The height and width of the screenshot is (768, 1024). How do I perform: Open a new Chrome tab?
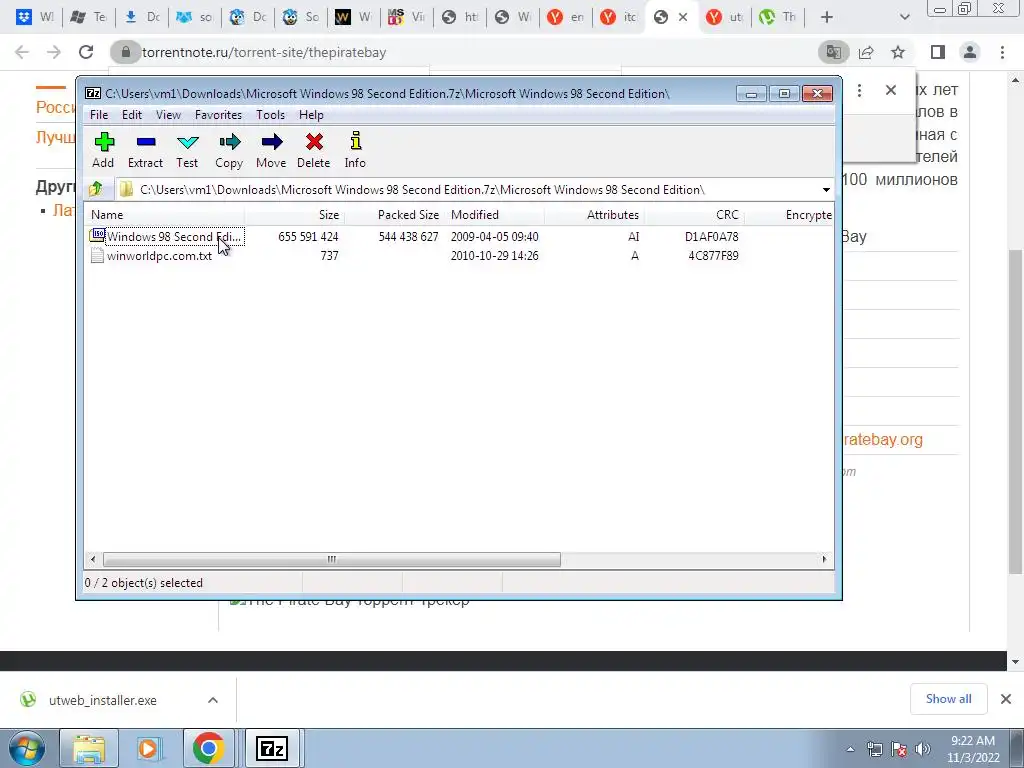click(827, 17)
